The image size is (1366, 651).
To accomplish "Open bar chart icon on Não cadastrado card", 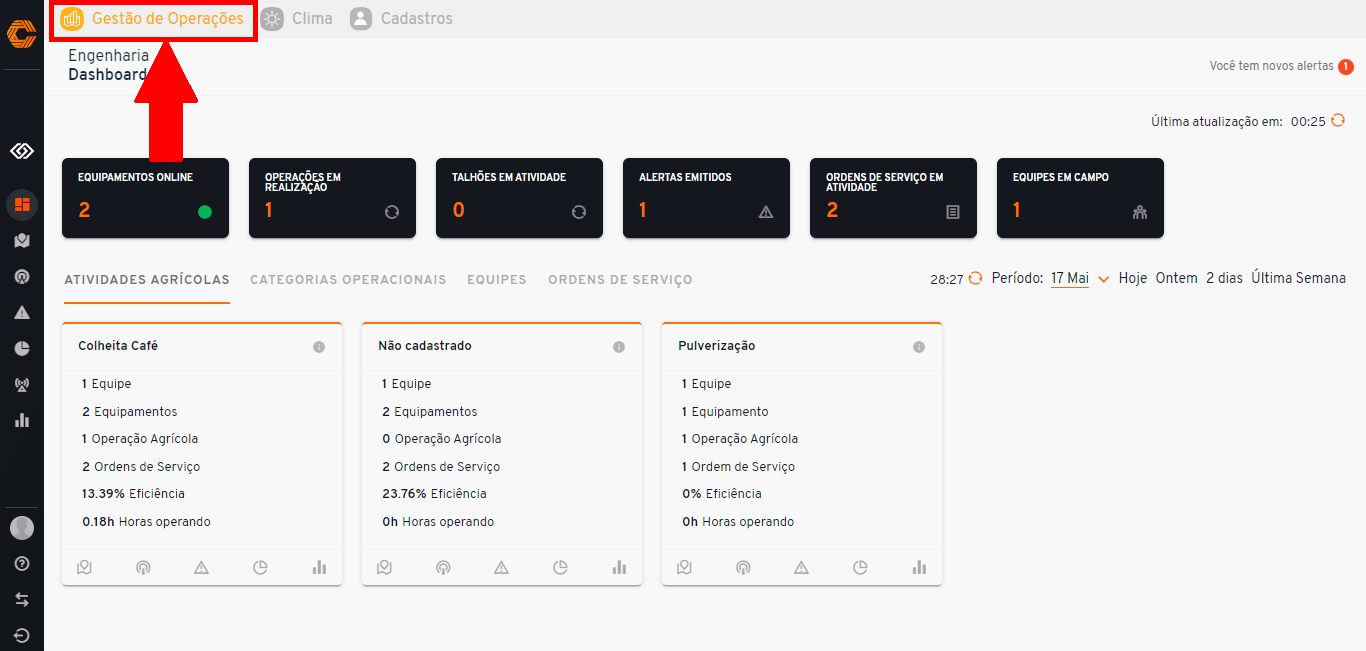I will (619, 567).
